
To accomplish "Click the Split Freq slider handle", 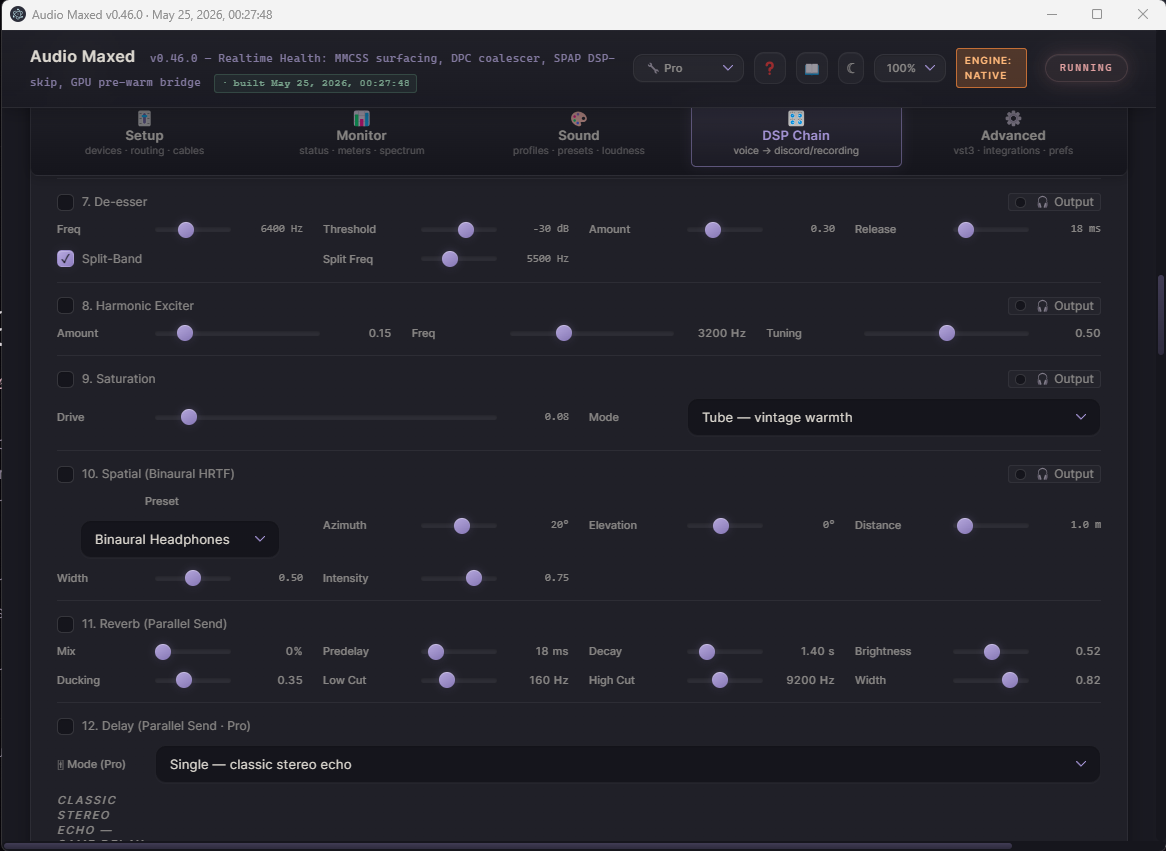I will [x=450, y=259].
